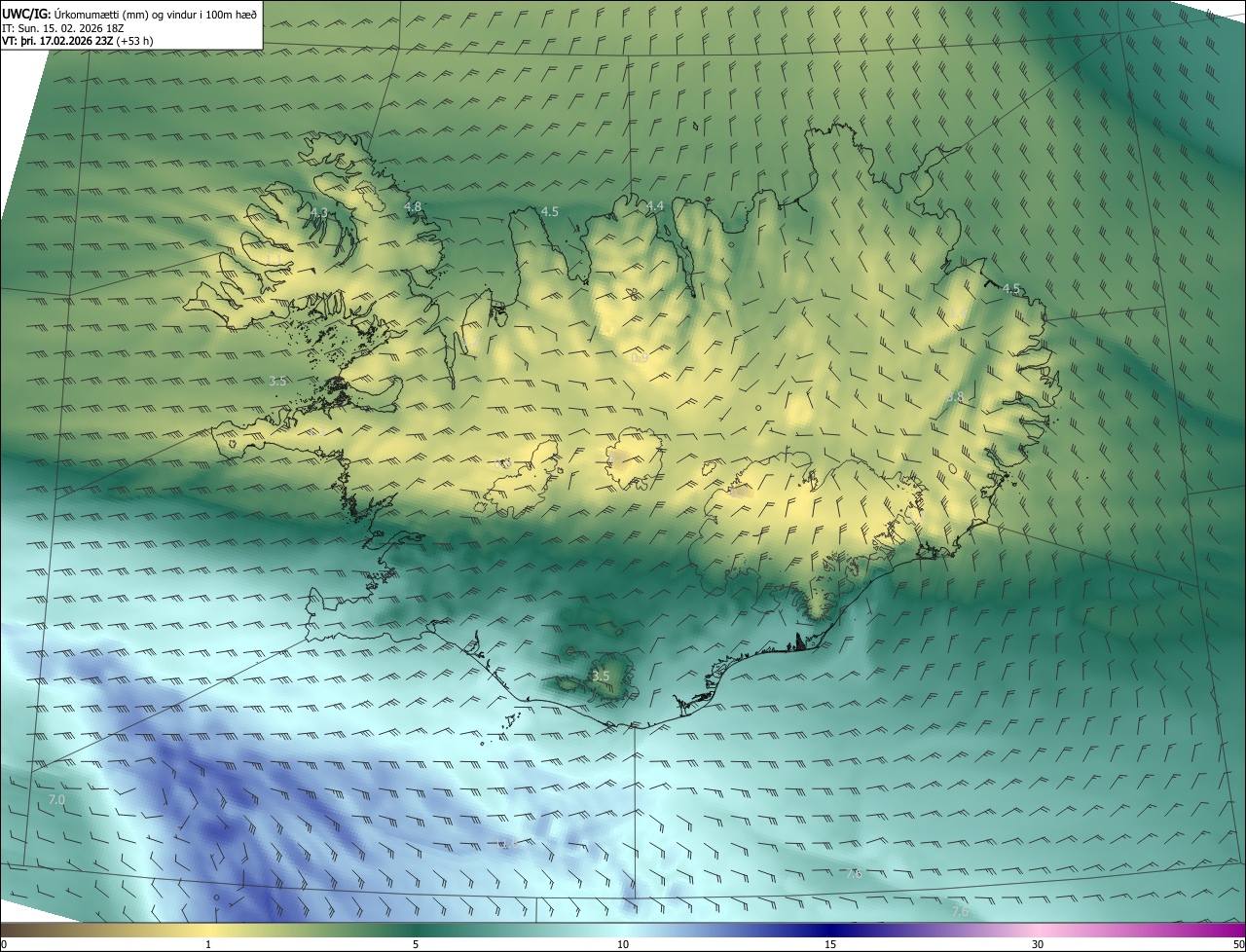
Task: Click the 30 tick on the color scale
Action: [1038, 944]
